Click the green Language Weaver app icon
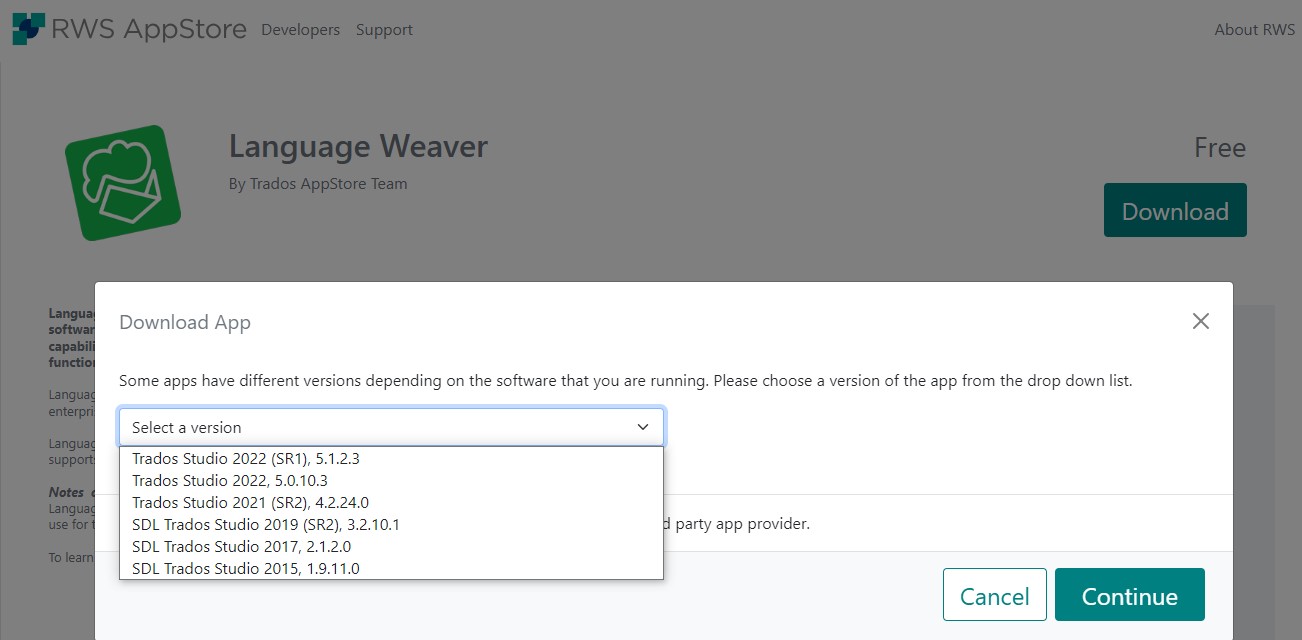This screenshot has height=640, width=1302. pos(123,181)
